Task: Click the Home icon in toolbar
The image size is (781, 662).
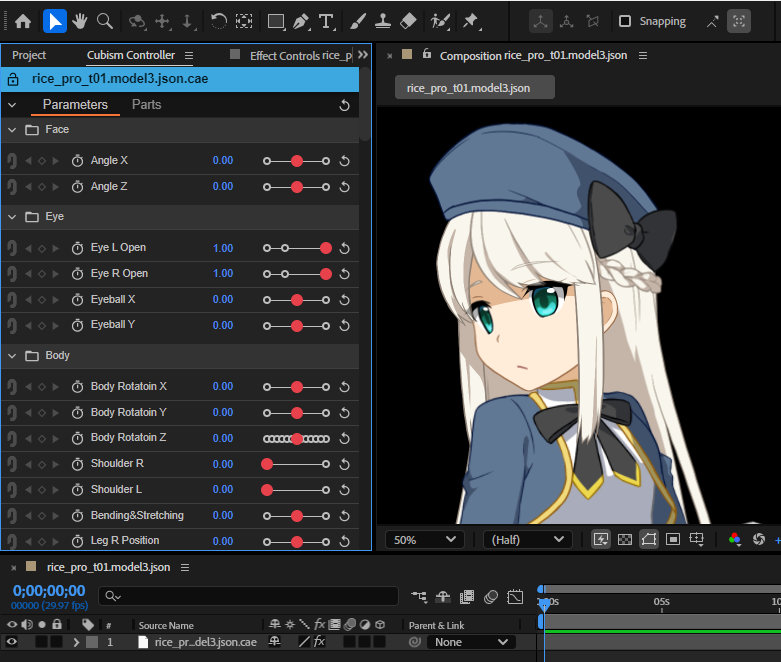Action: 23,21
